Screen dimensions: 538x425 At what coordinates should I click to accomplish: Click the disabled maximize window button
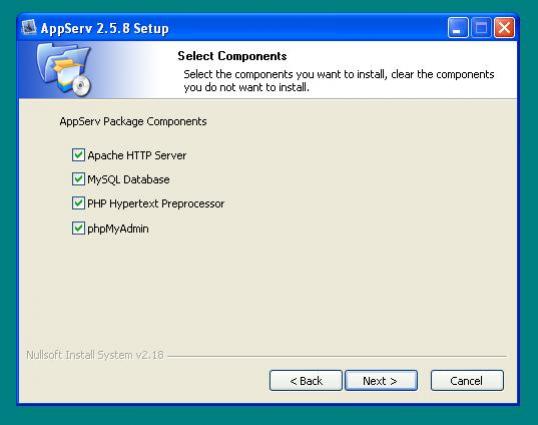pyautogui.click(x=481, y=27)
